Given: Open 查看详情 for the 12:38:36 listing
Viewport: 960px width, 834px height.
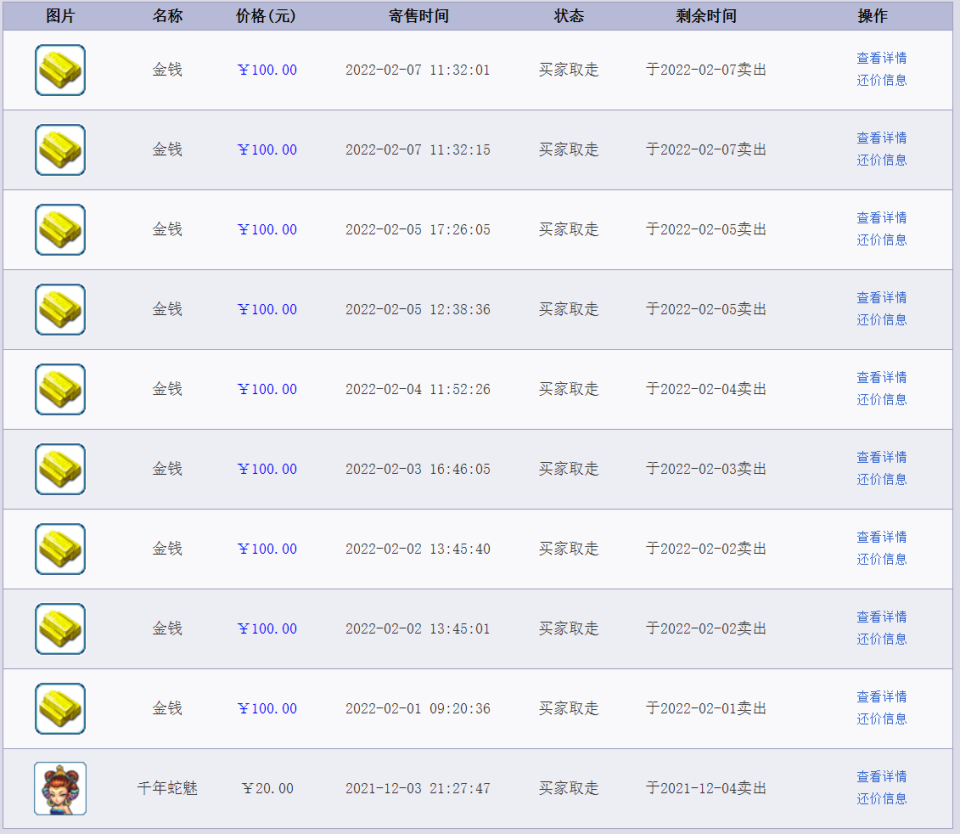Looking at the screenshot, I should (882, 298).
